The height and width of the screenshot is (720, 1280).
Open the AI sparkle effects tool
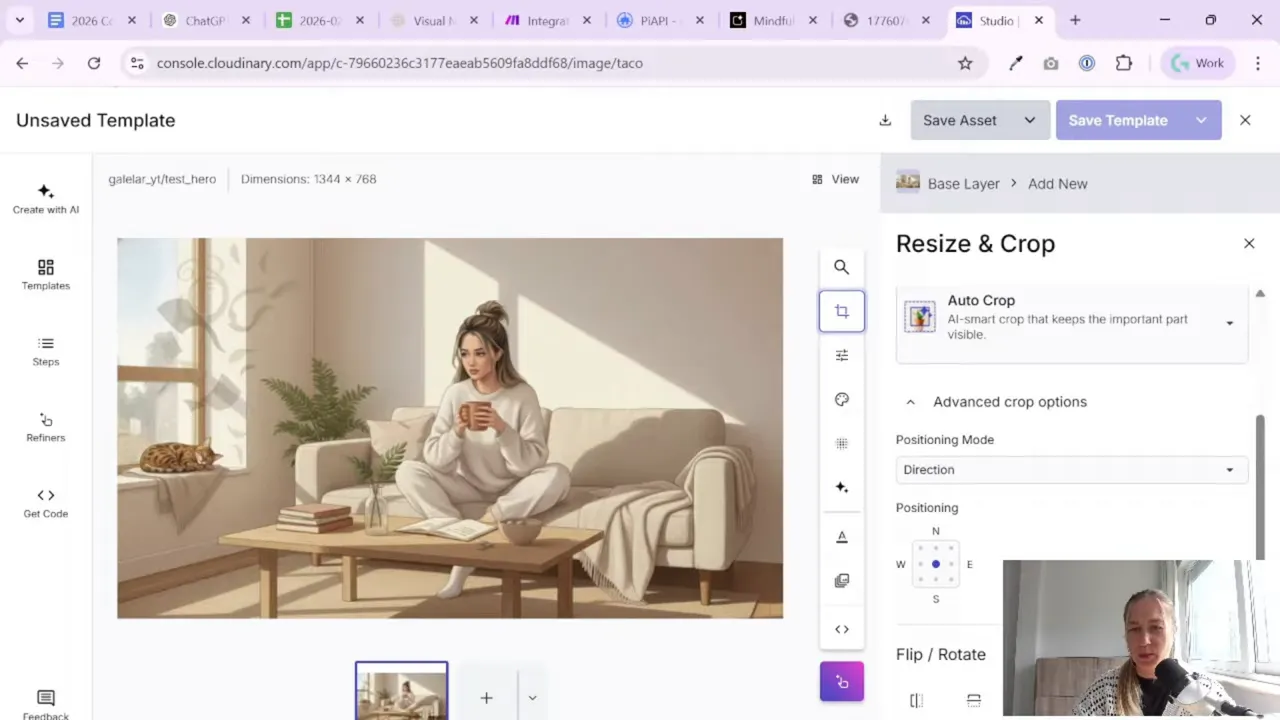[x=842, y=487]
